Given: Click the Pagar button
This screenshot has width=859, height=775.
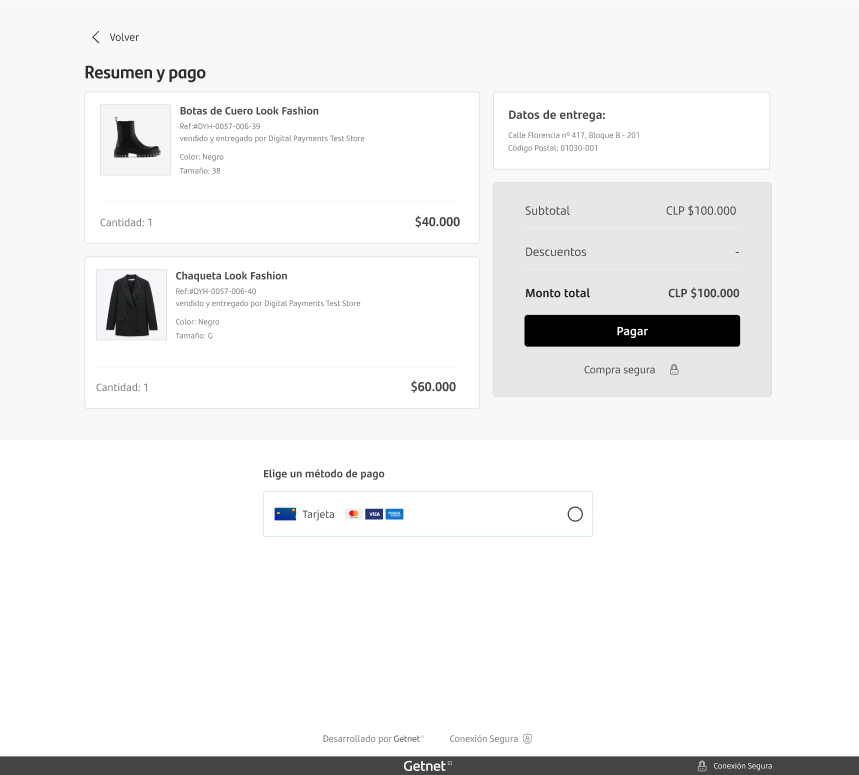Looking at the screenshot, I should tap(632, 331).
